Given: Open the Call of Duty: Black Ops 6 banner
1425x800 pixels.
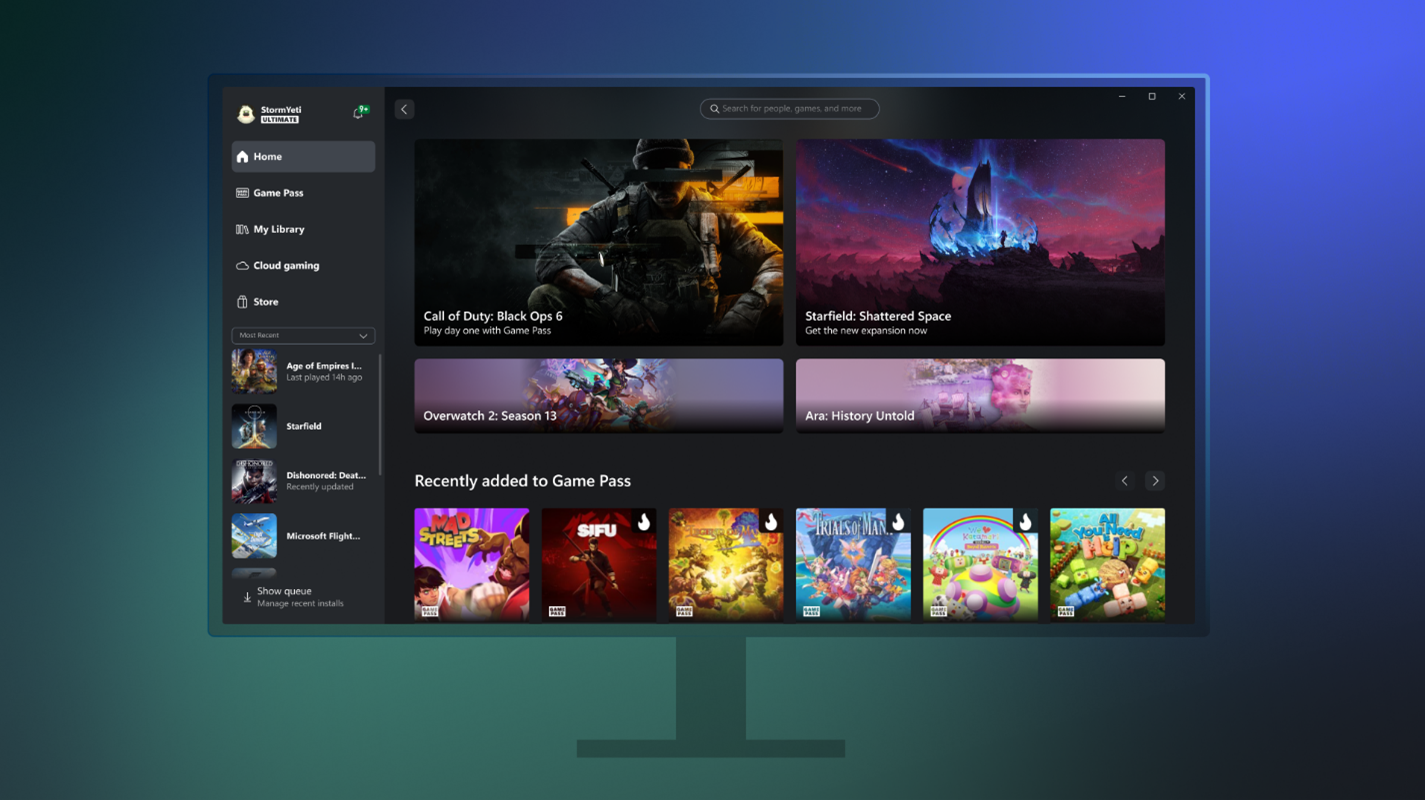Looking at the screenshot, I should (x=598, y=242).
